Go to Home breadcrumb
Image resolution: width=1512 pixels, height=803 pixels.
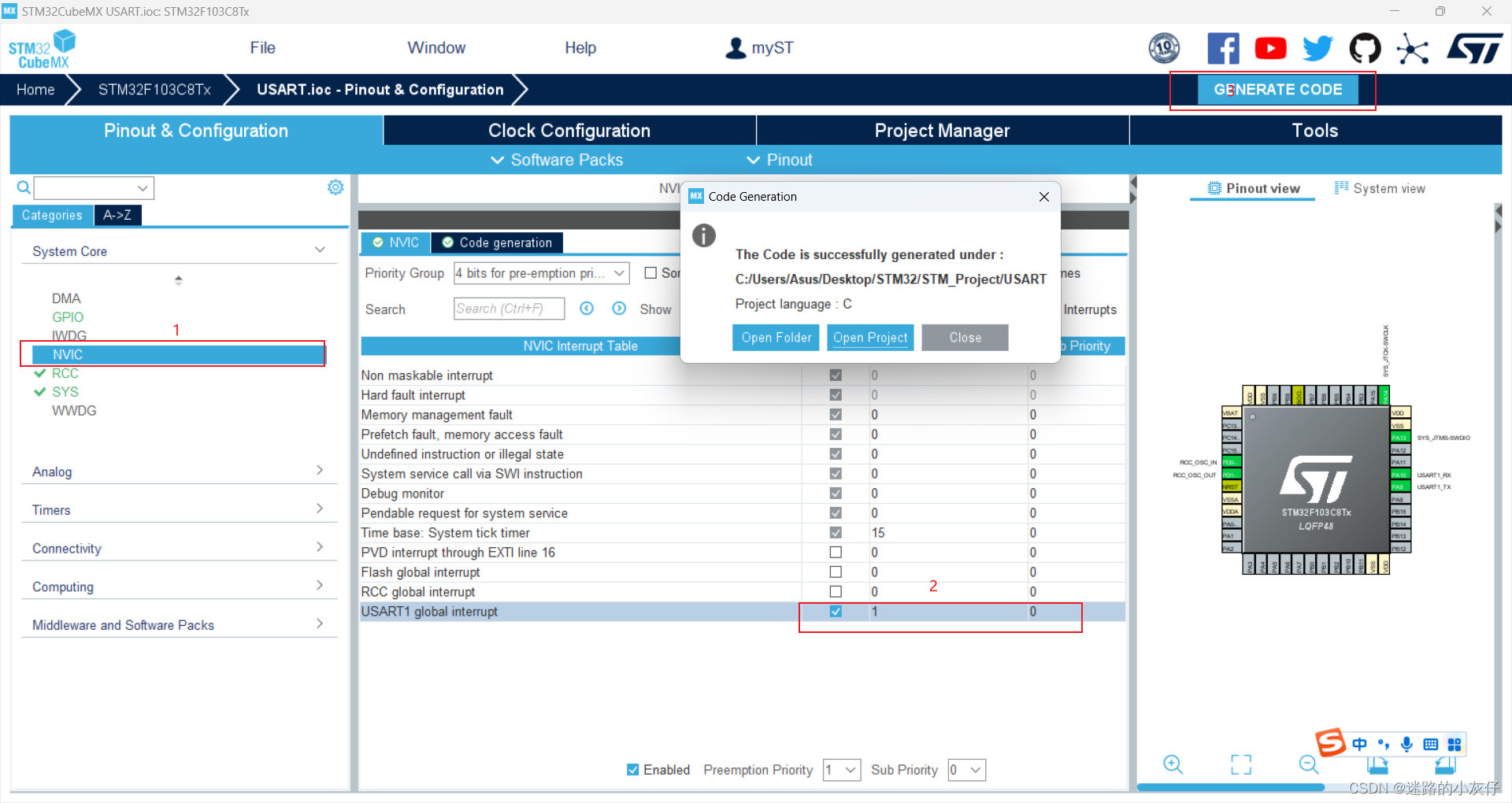coord(35,90)
